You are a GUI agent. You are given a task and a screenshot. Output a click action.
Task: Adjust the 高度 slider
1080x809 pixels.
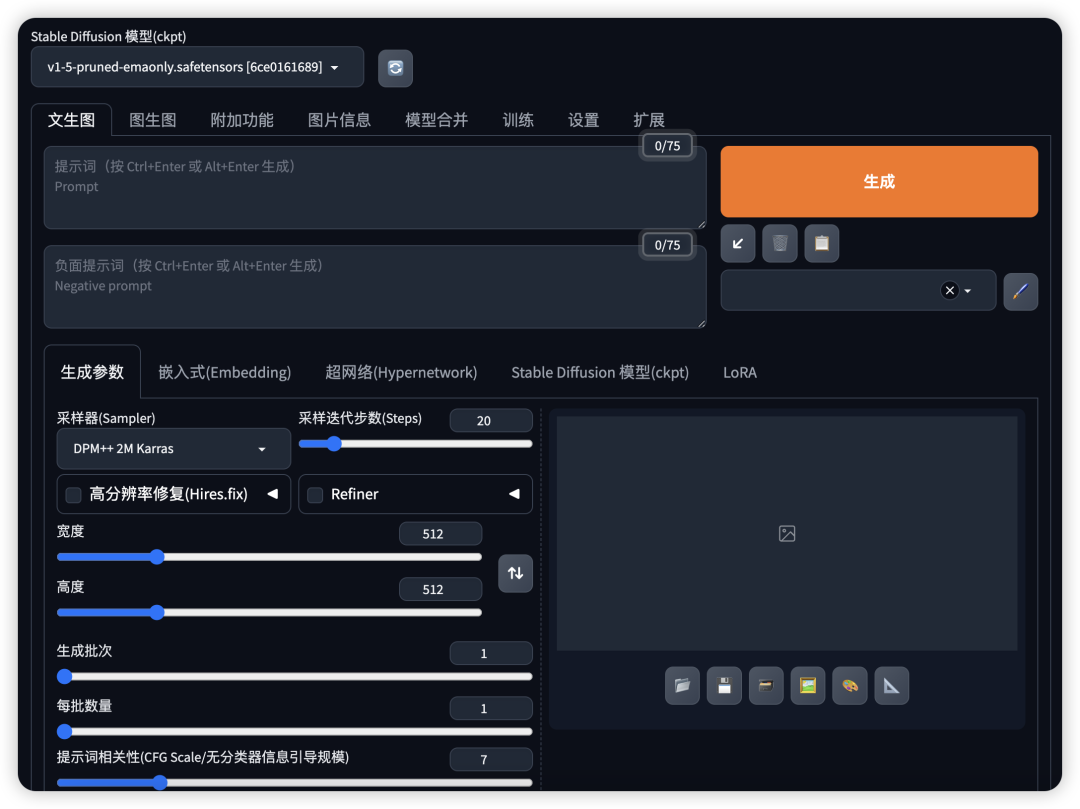[x=269, y=612]
